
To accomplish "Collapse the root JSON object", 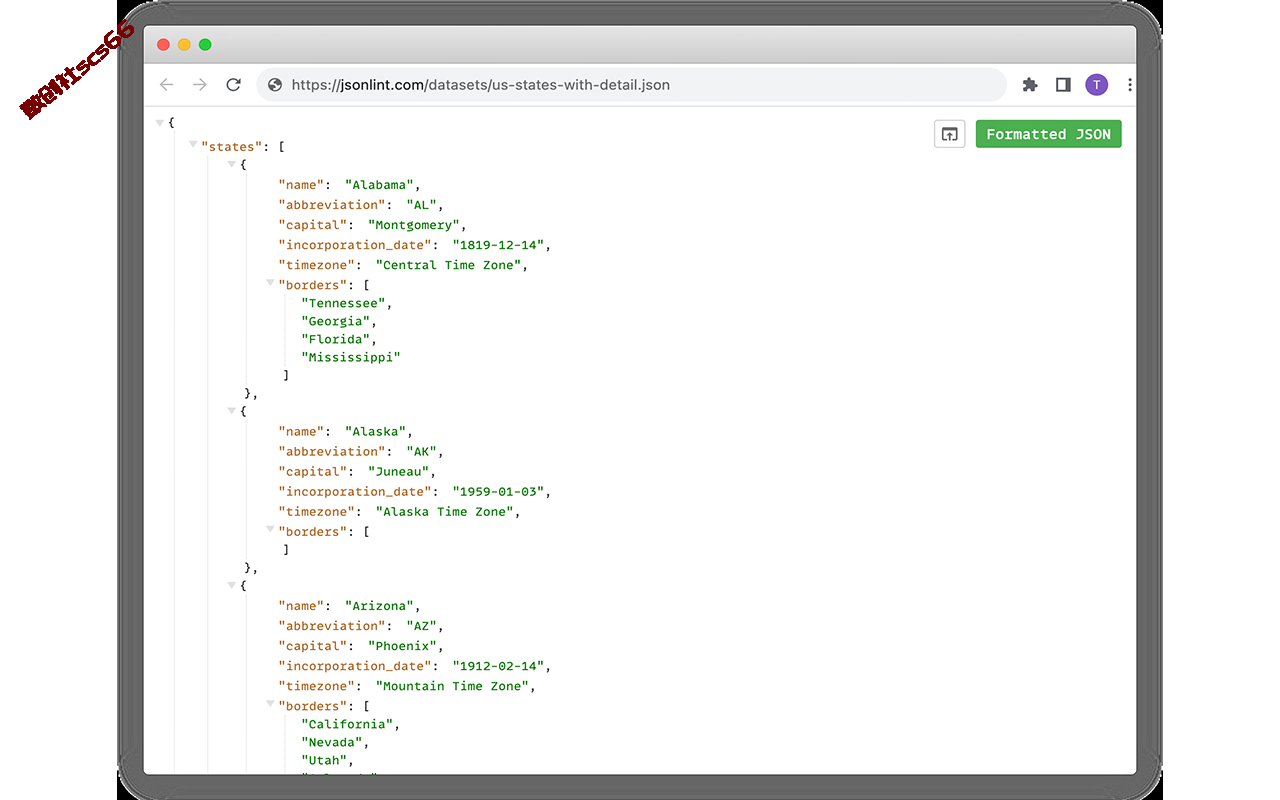I will click(159, 122).
